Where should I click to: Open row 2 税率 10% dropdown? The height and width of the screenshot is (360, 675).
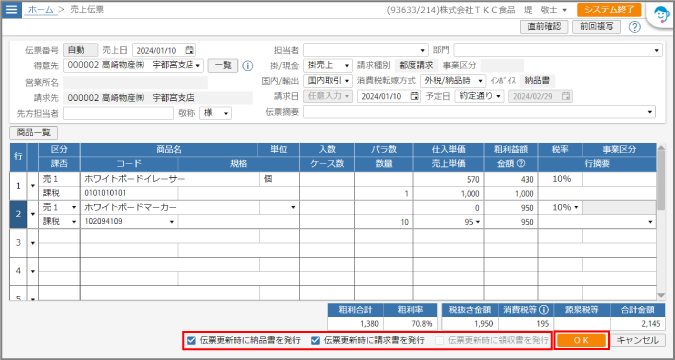[x=576, y=208]
